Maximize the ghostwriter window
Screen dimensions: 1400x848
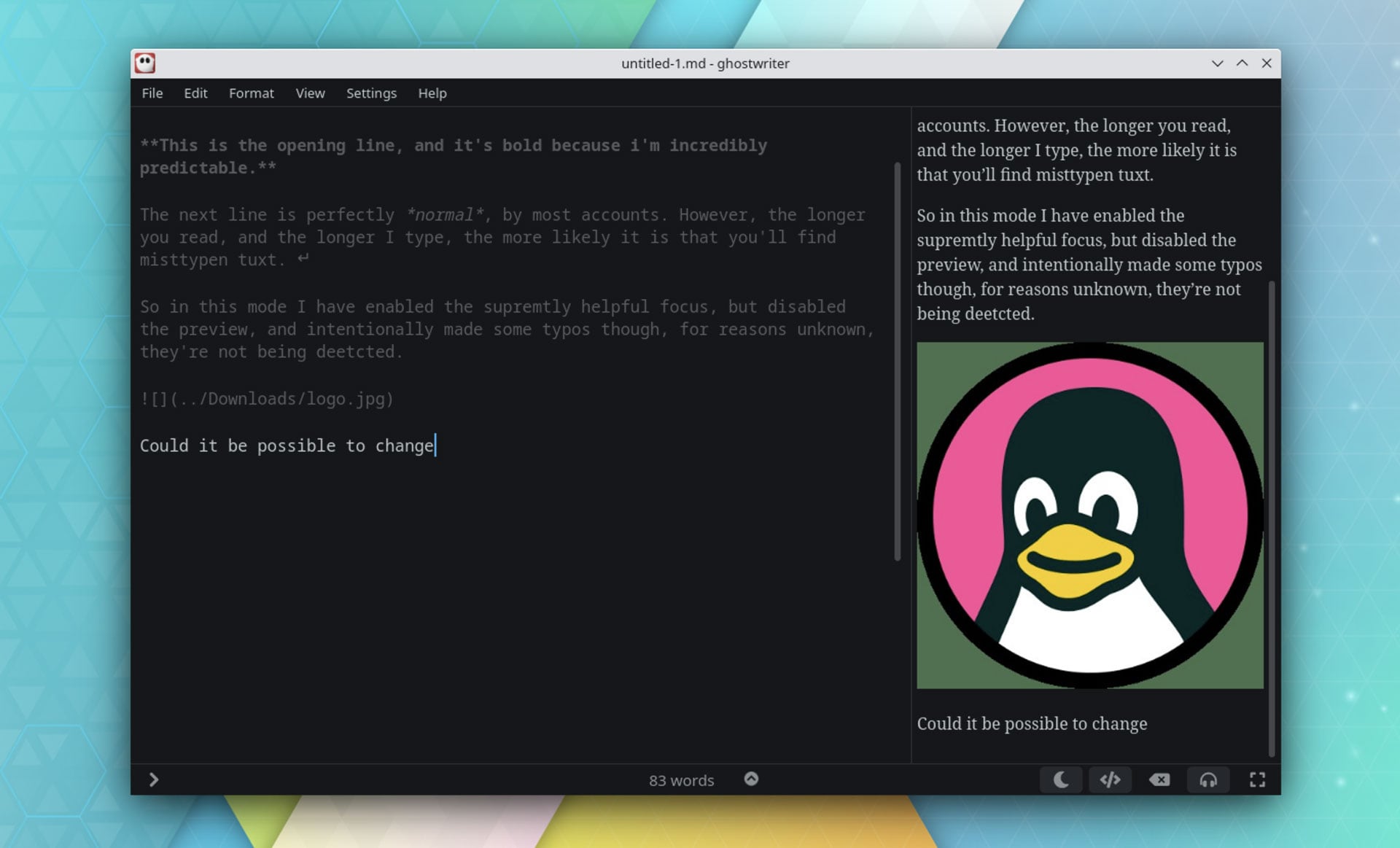(1242, 63)
